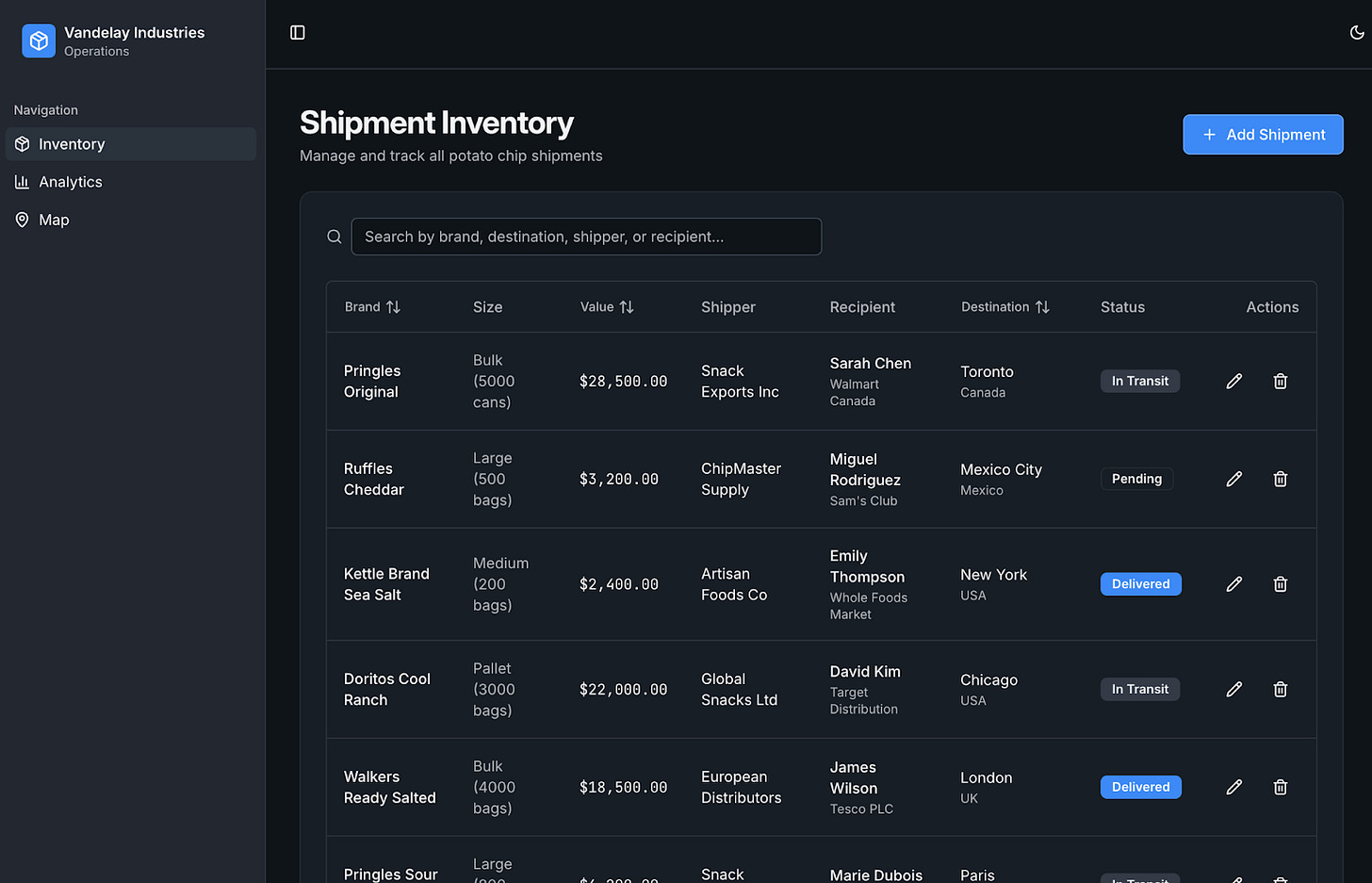Click the New York destination cell
Viewport: 1372px width, 883px height.
pos(993,584)
